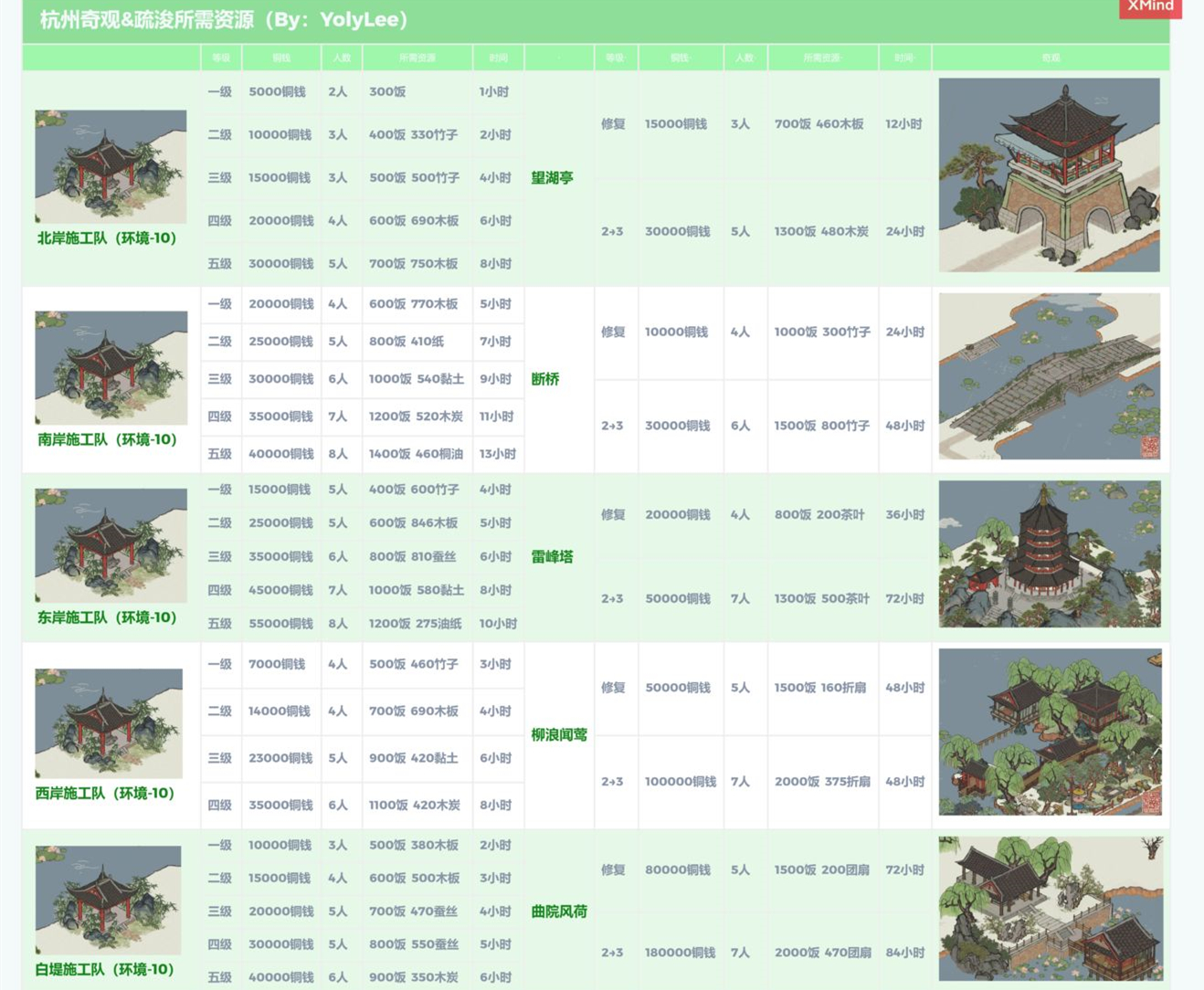The height and width of the screenshot is (990, 1204).
Task: Select the cell 800饭 410纸
Action: 407,341
